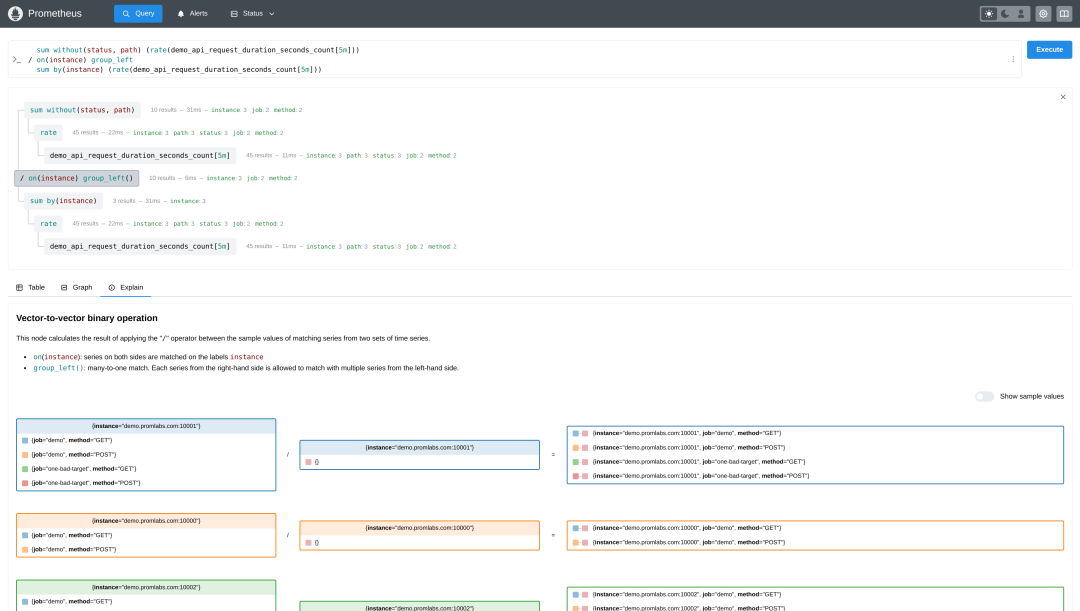The image size is (1080, 611).
Task: Select the on(instance) group_left() node
Action: 76,178
